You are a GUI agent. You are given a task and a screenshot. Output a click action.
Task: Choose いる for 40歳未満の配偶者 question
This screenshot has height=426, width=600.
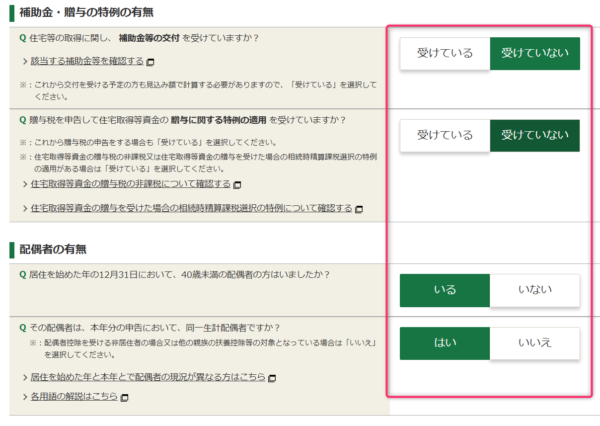tap(445, 290)
